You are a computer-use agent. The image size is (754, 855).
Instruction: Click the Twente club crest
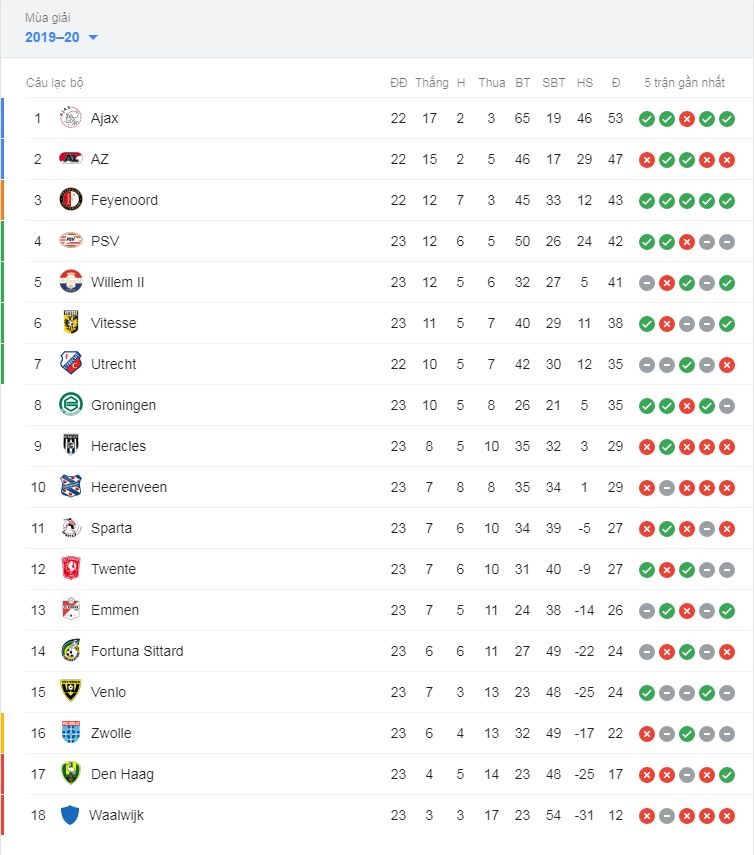[x=70, y=568]
